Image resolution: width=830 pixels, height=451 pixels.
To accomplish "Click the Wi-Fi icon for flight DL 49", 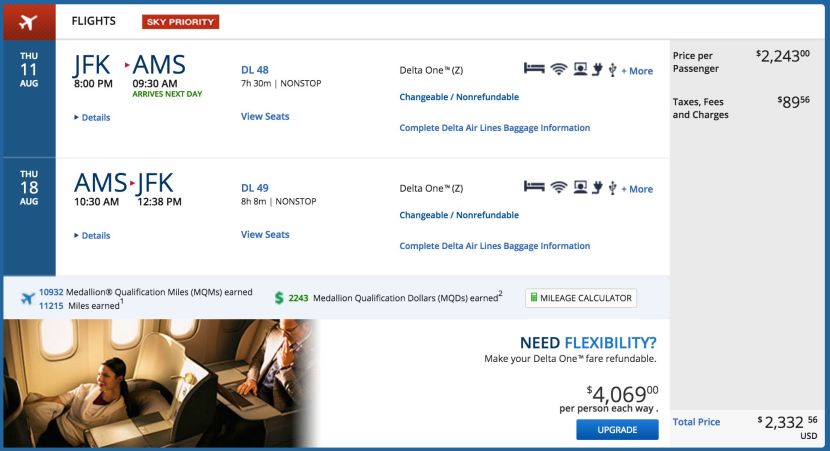I will tap(559, 187).
